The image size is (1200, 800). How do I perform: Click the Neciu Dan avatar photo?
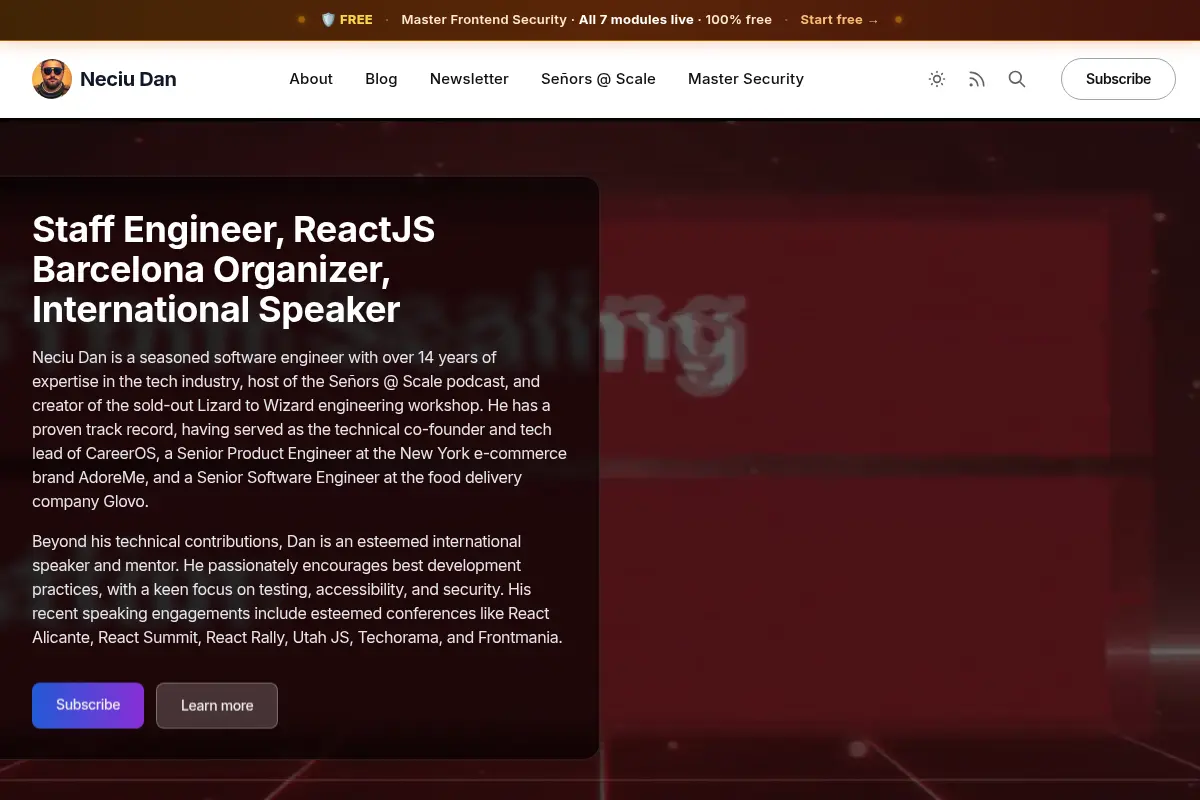tap(52, 79)
